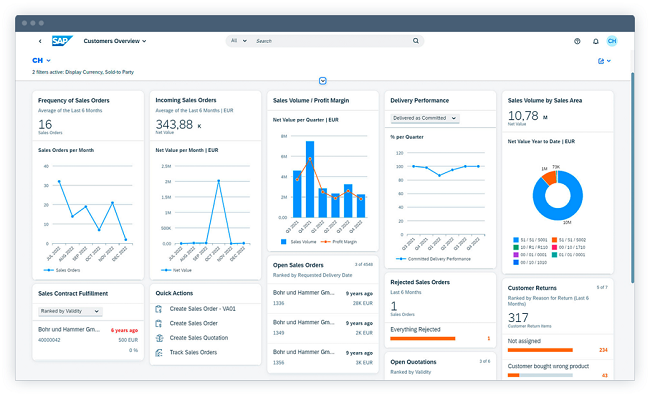Open the All search scope dropdown
650x395 pixels.
pyautogui.click(x=238, y=41)
